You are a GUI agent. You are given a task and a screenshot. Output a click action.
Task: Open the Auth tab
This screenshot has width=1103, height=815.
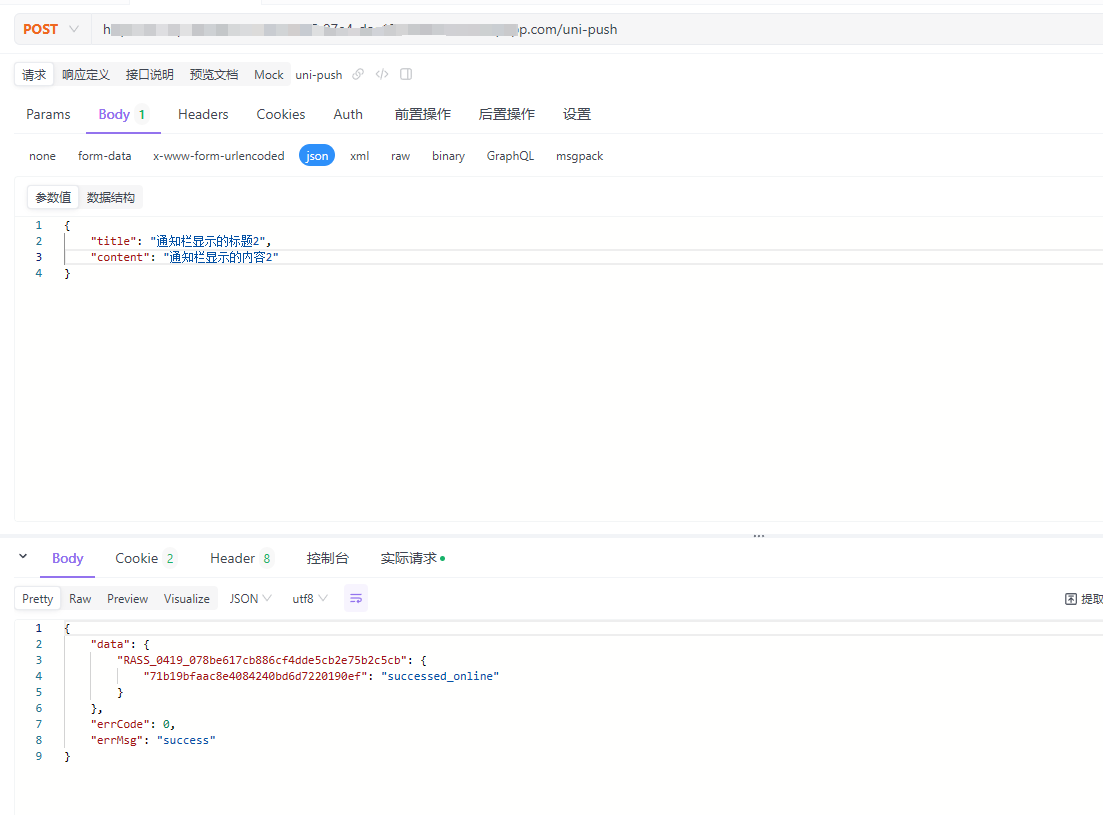pyautogui.click(x=348, y=114)
